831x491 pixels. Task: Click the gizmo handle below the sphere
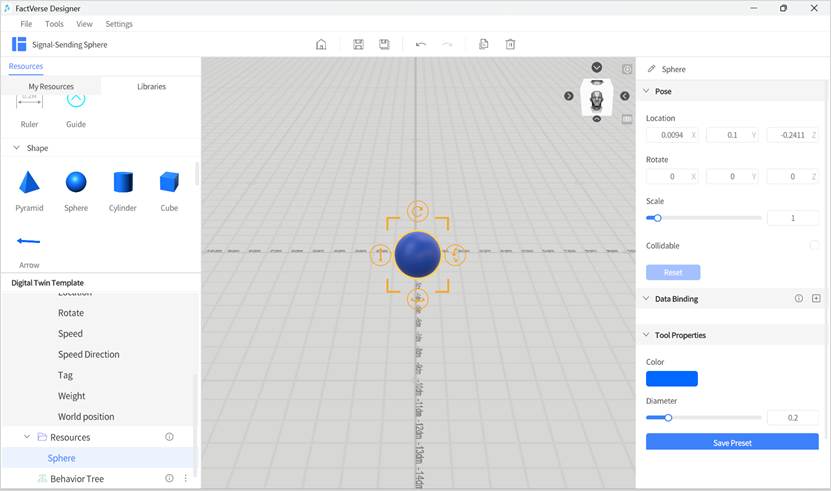(418, 299)
